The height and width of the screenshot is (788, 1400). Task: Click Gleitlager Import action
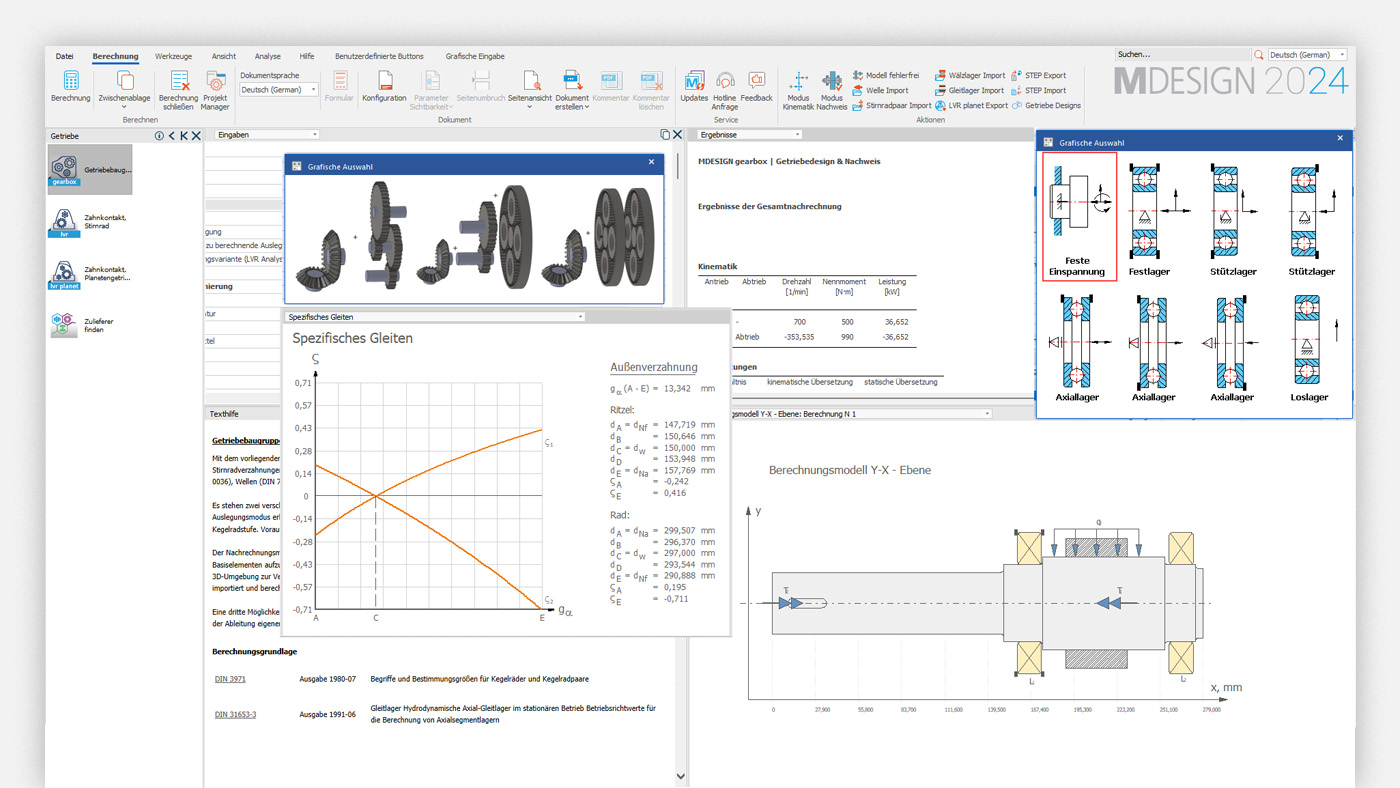coord(969,90)
